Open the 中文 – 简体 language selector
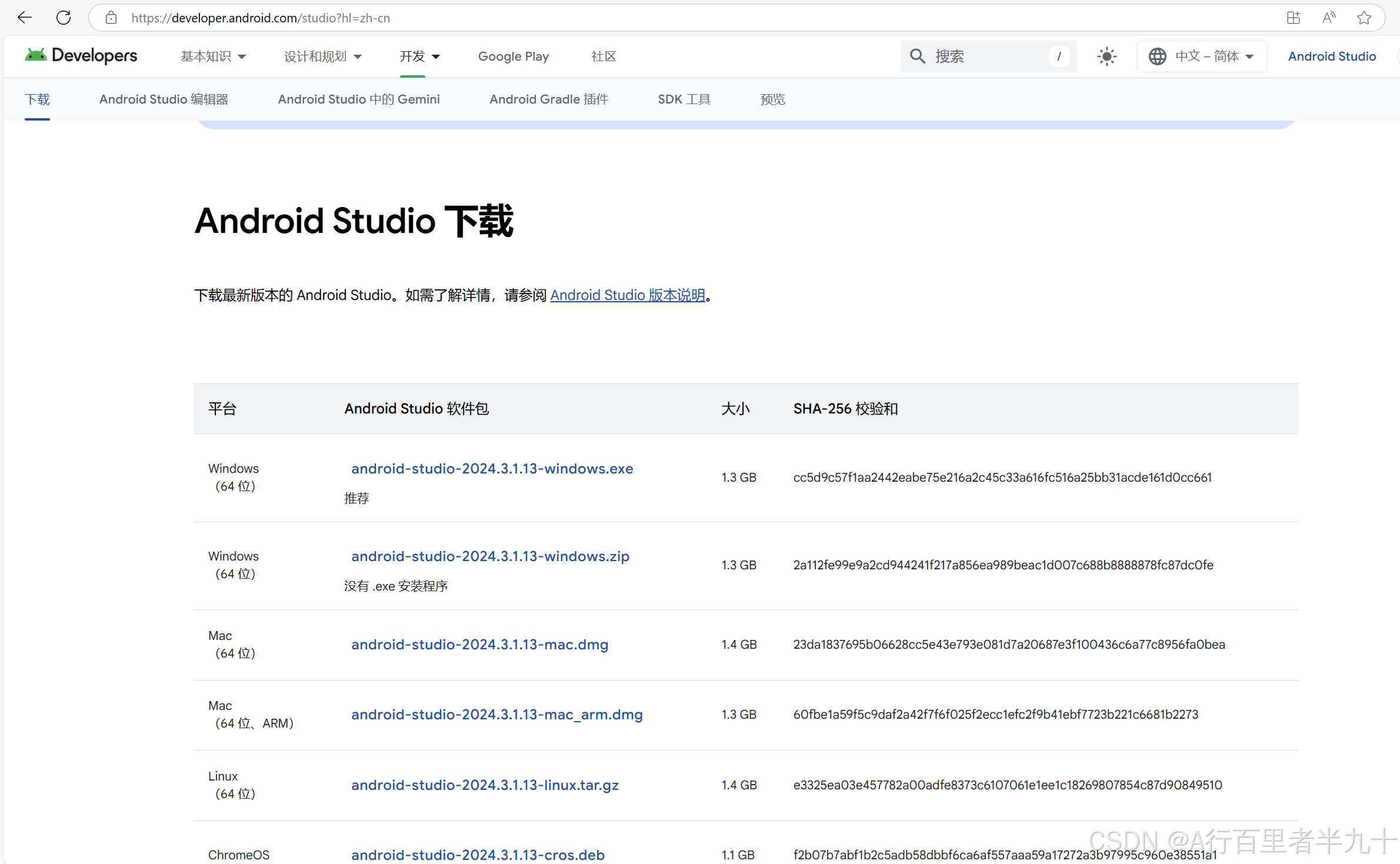The image size is (1400, 864). 1201,56
